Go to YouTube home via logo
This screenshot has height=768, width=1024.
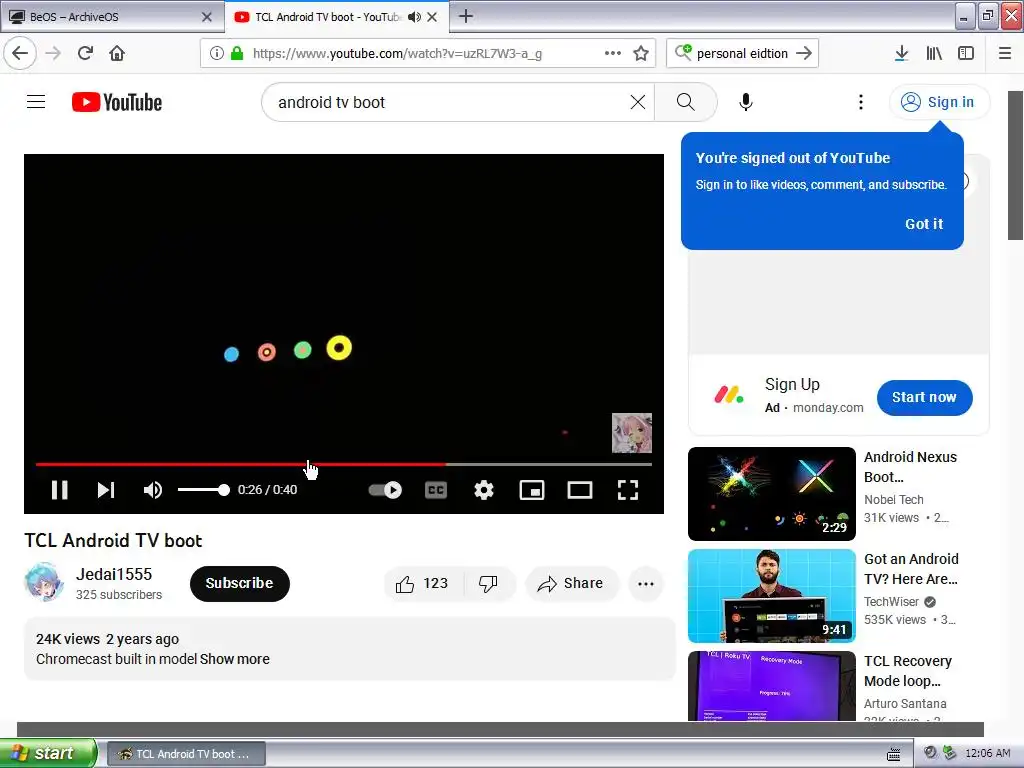click(117, 102)
